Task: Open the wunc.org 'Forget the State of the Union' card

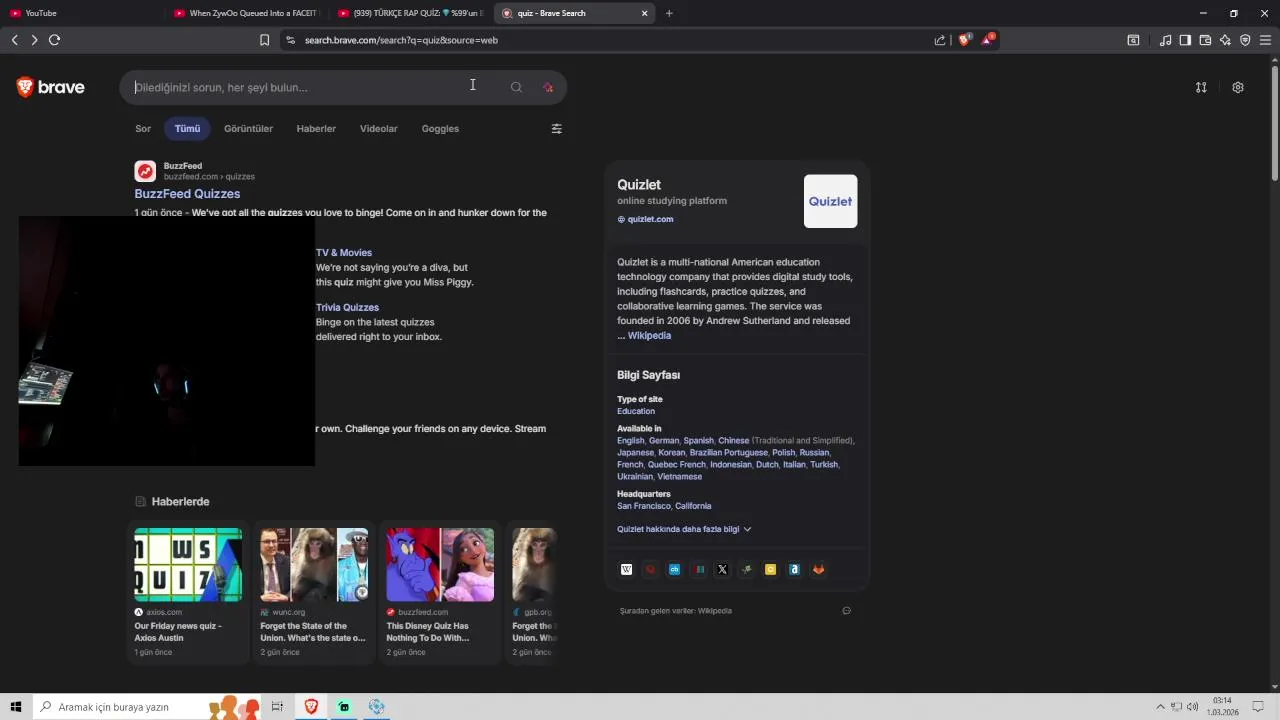Action: (x=314, y=593)
